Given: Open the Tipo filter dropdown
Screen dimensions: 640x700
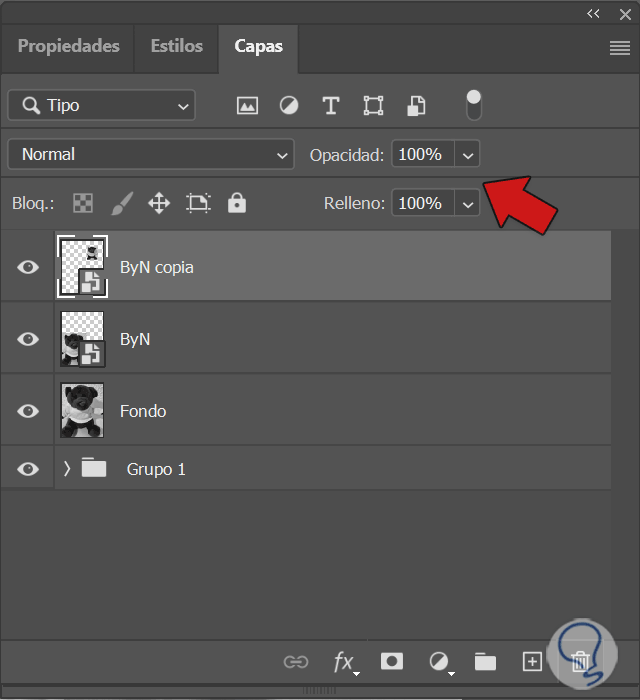Looking at the screenshot, I should click(101, 106).
